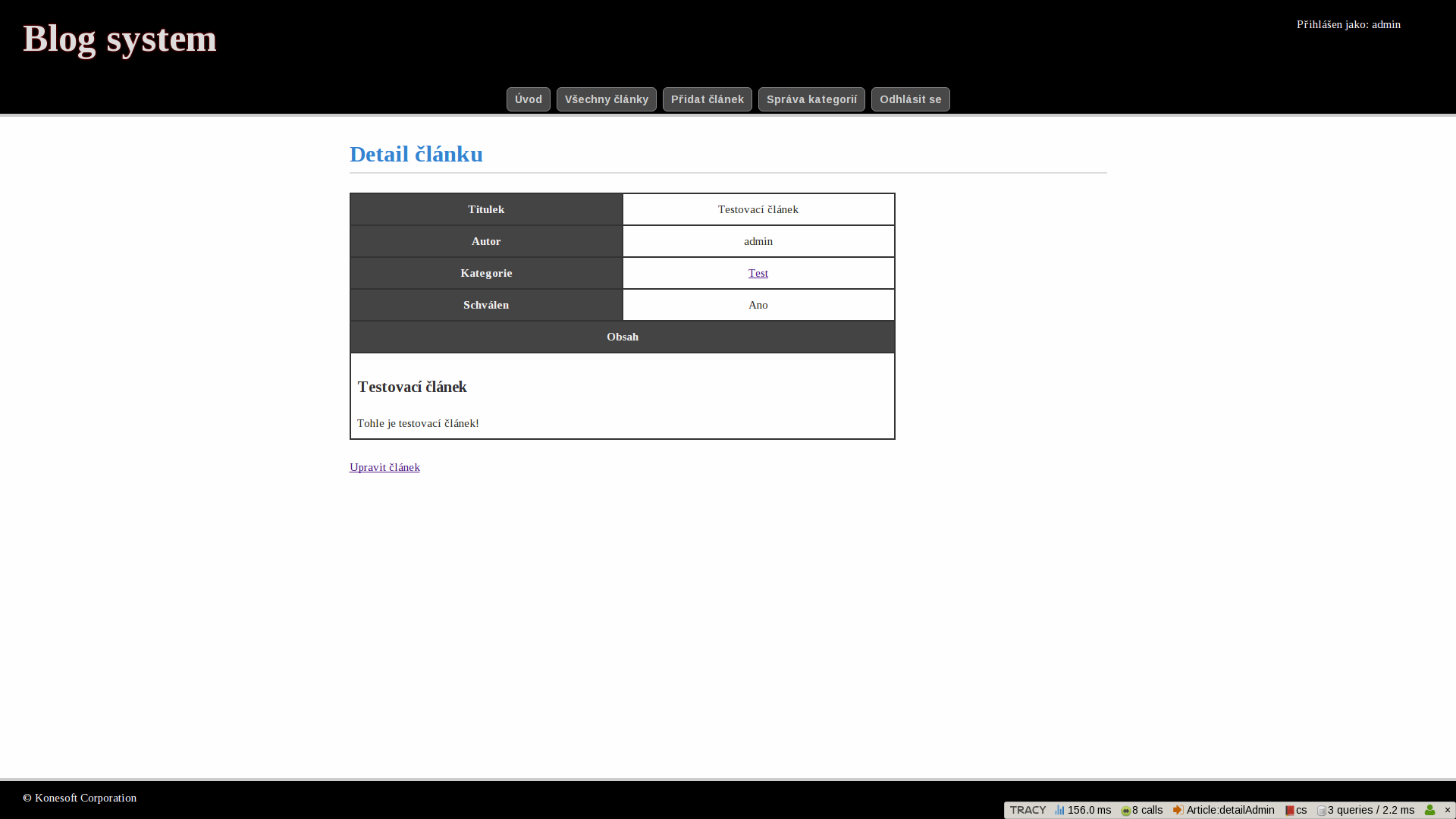
Task: Click the Testovací článek content heading
Action: (x=412, y=387)
